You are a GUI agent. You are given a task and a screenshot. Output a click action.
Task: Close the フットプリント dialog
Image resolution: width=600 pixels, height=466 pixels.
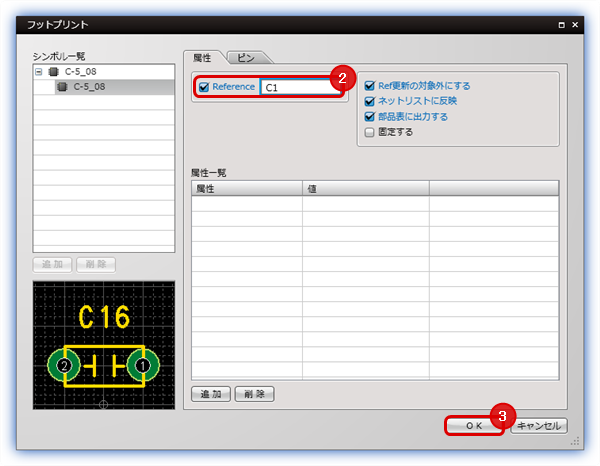click(x=575, y=24)
